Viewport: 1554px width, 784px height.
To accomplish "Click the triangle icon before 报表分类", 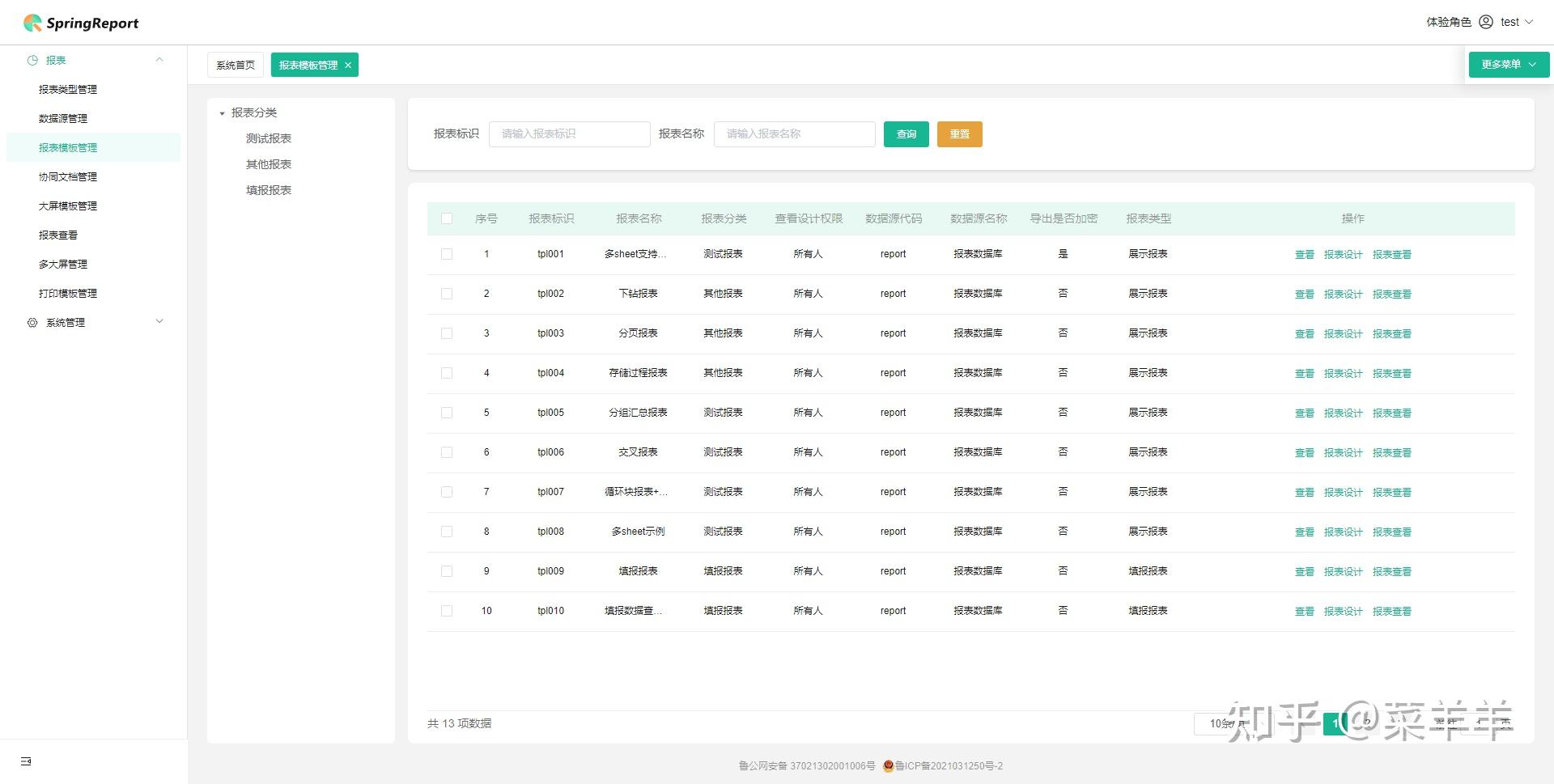I will pyautogui.click(x=223, y=113).
